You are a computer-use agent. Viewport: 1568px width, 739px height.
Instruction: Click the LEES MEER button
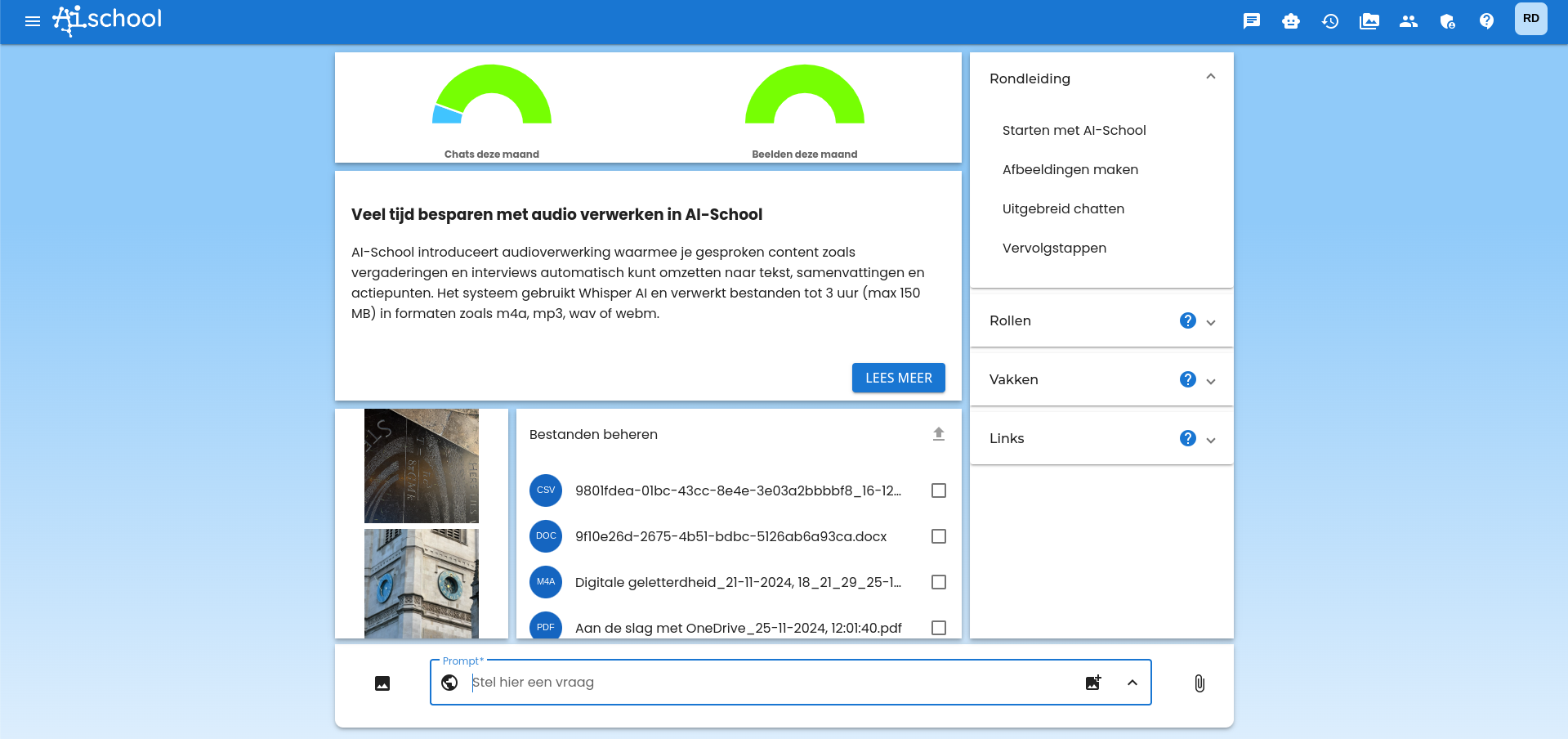coord(899,378)
